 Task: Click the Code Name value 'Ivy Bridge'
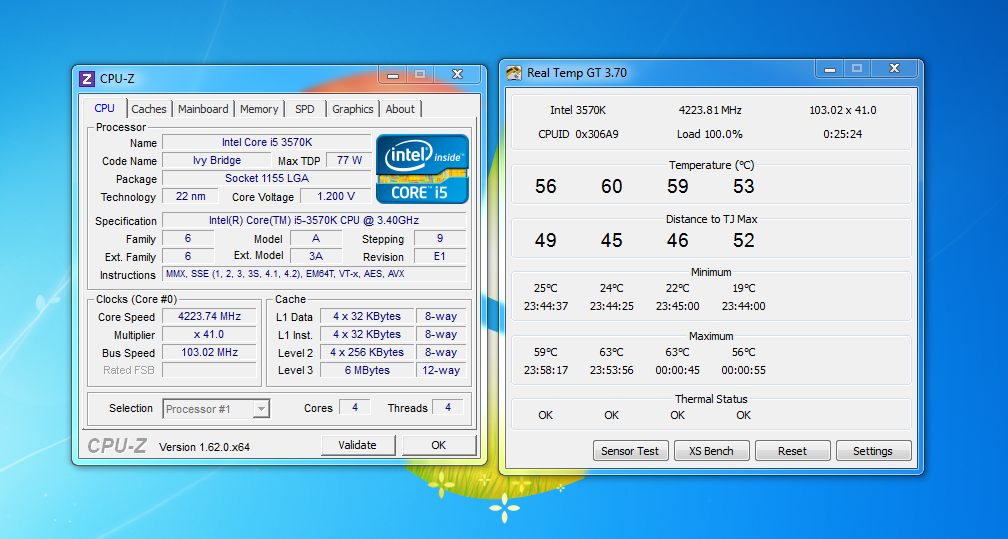(x=217, y=160)
